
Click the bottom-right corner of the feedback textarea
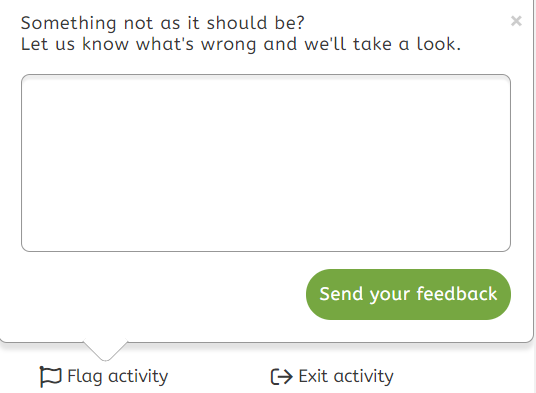(504, 245)
